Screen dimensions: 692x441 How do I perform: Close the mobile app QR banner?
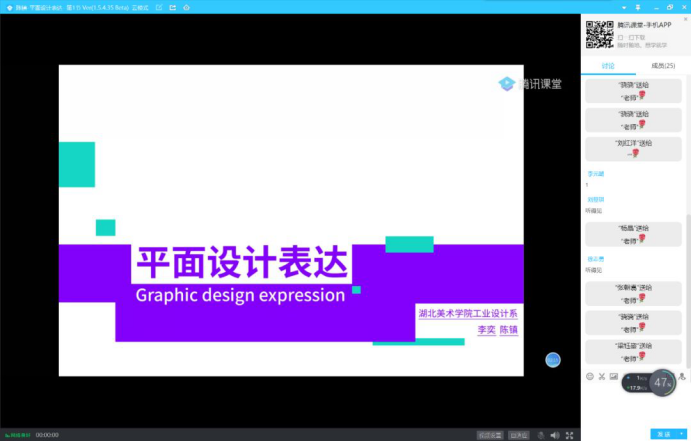(x=685, y=19)
